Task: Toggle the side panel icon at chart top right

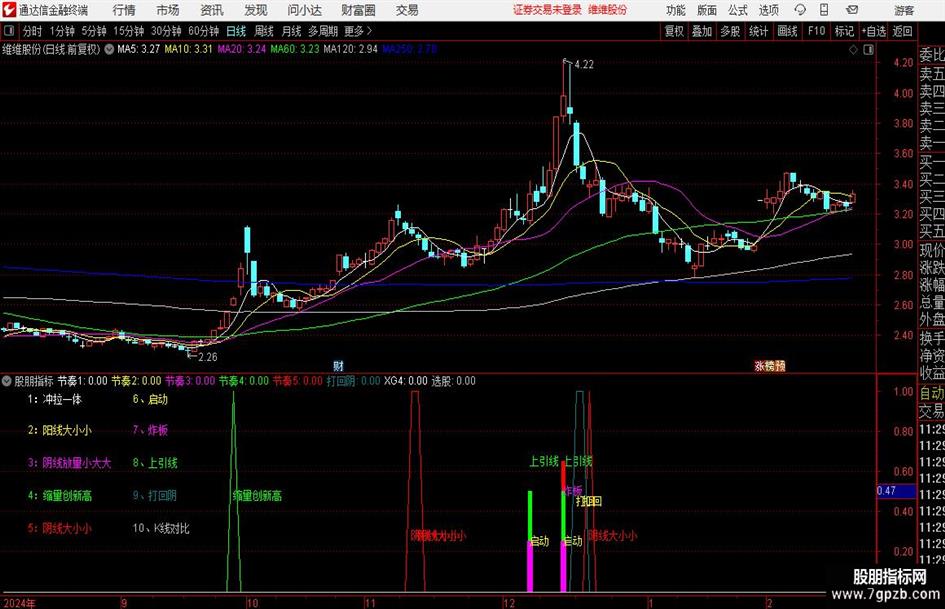Action: [868, 50]
